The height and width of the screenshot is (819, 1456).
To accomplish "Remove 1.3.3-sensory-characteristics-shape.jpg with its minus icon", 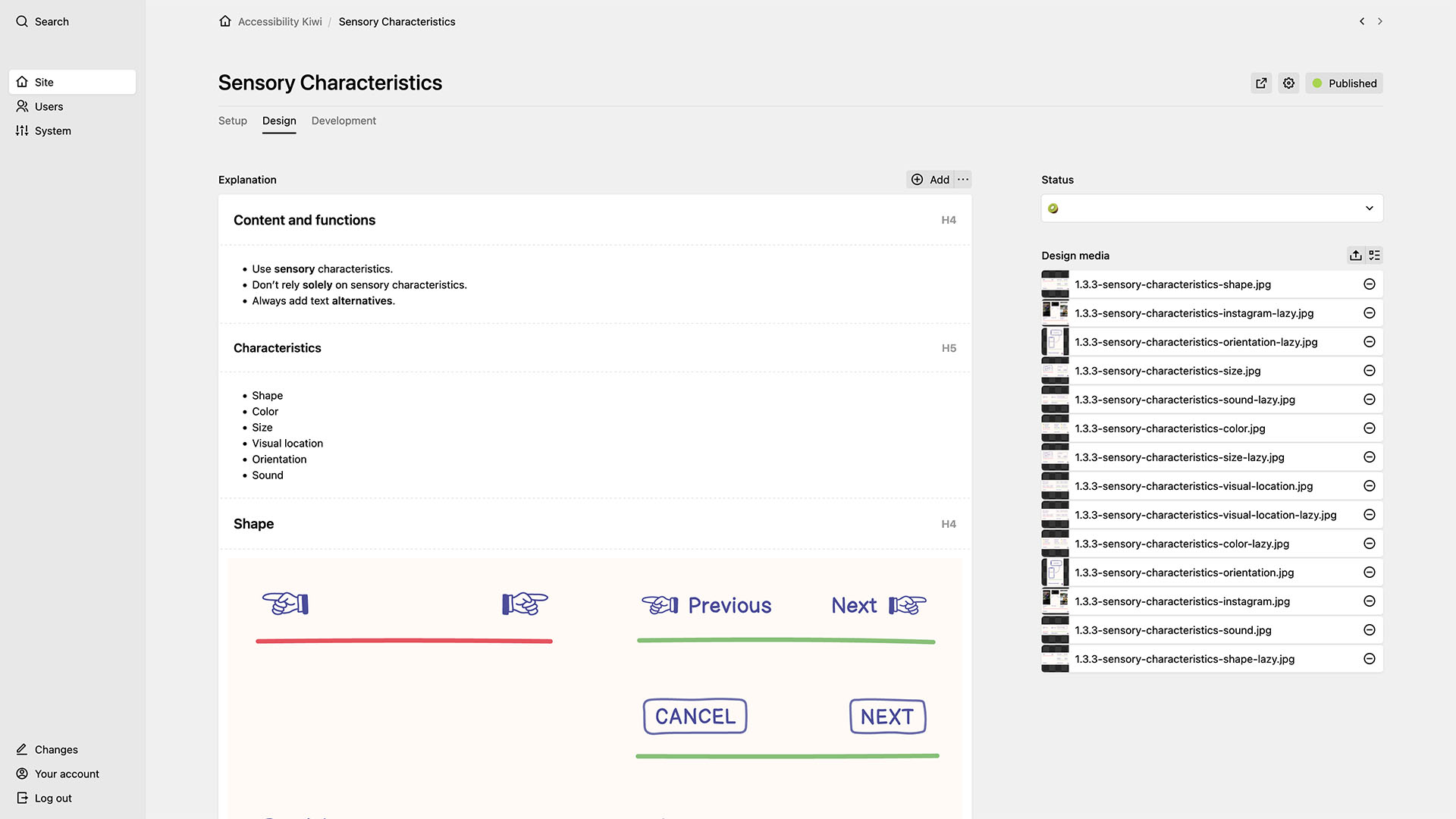I will pos(1369,284).
